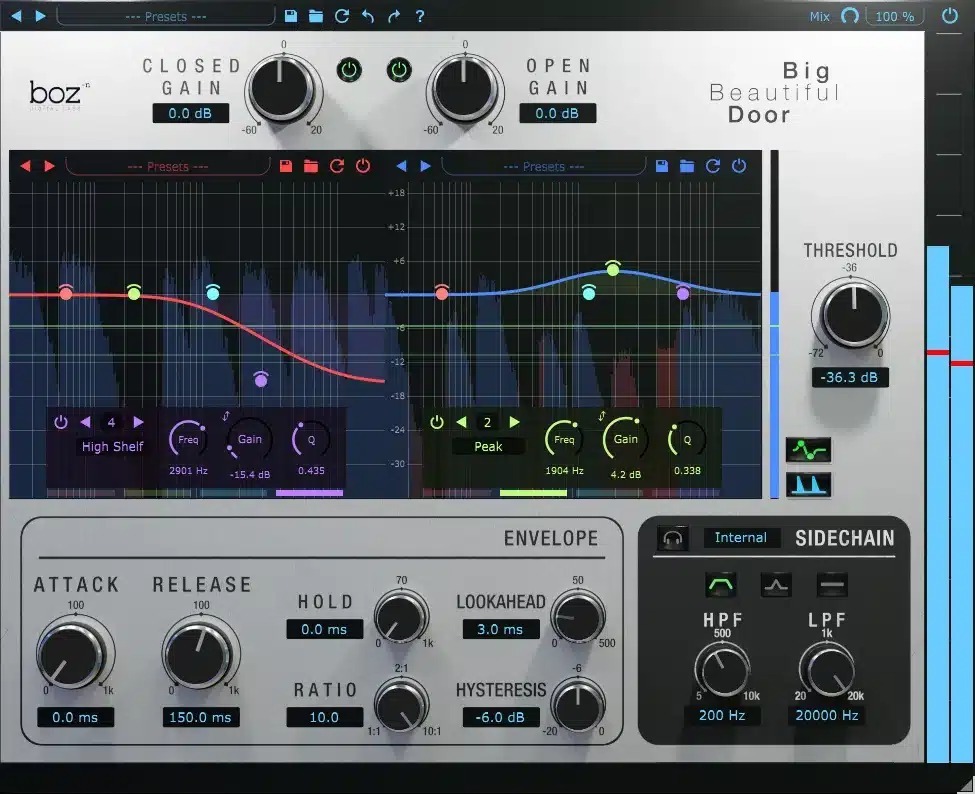Disable the High Shelf band power button
975x794 pixels.
click(x=60, y=422)
